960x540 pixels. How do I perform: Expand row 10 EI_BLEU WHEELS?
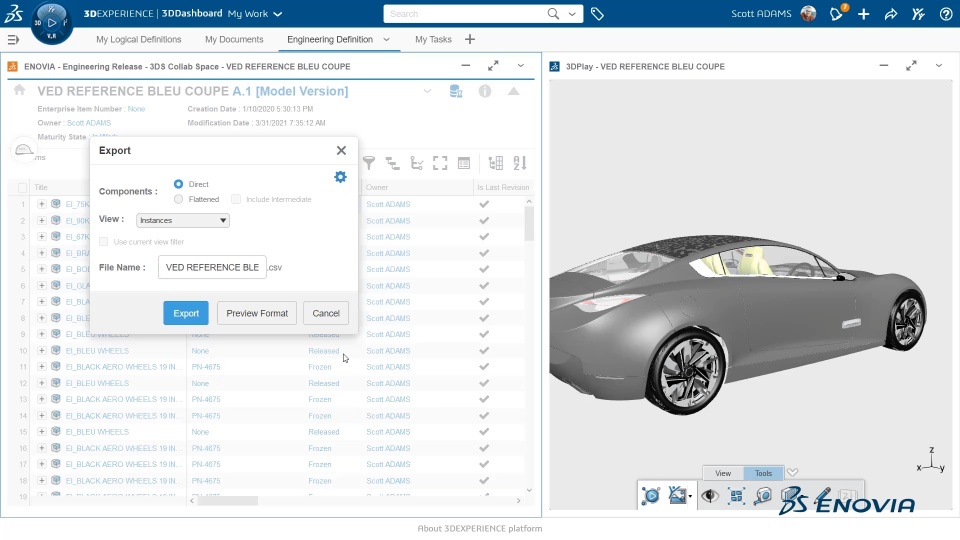(x=42, y=351)
